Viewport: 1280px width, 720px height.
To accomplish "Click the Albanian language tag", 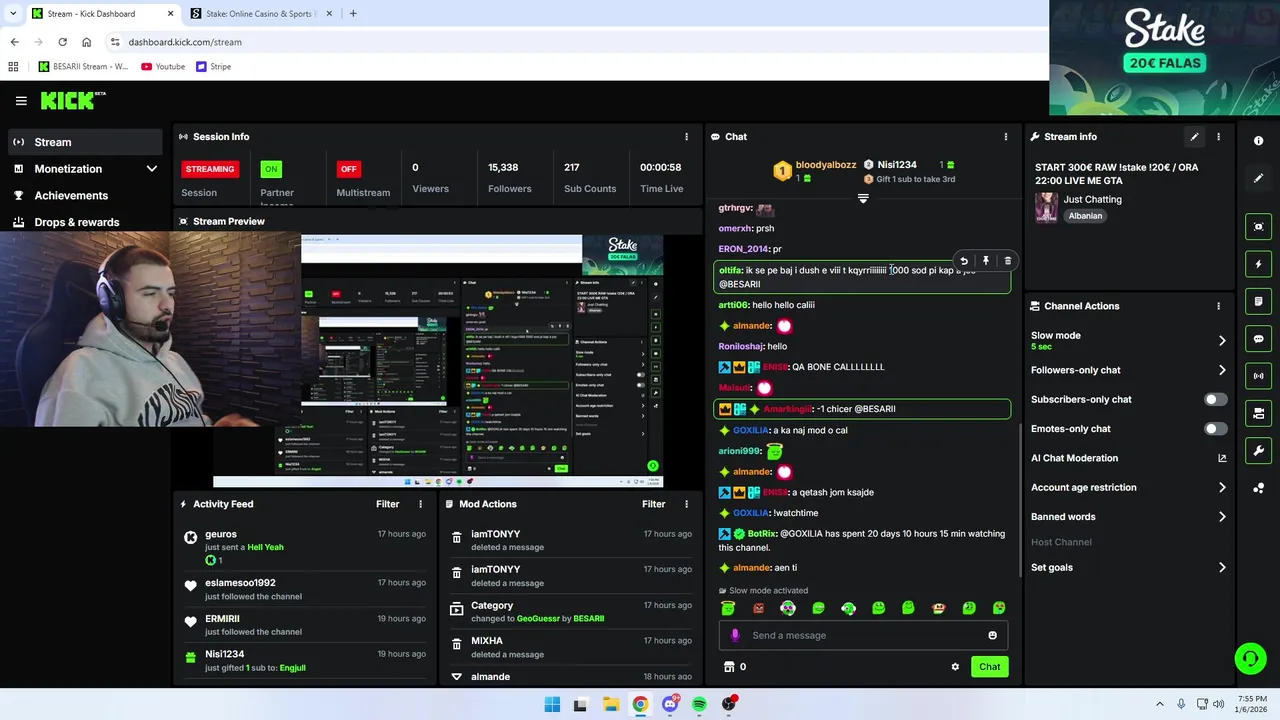I will [1085, 216].
